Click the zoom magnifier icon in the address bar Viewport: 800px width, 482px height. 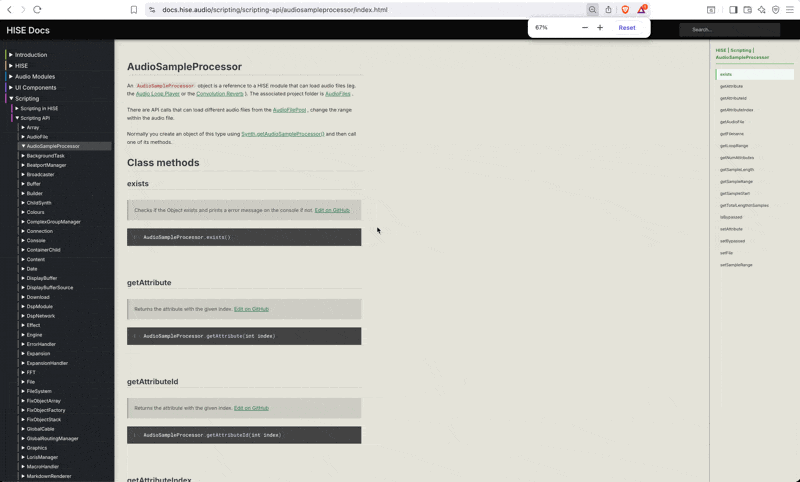point(592,10)
